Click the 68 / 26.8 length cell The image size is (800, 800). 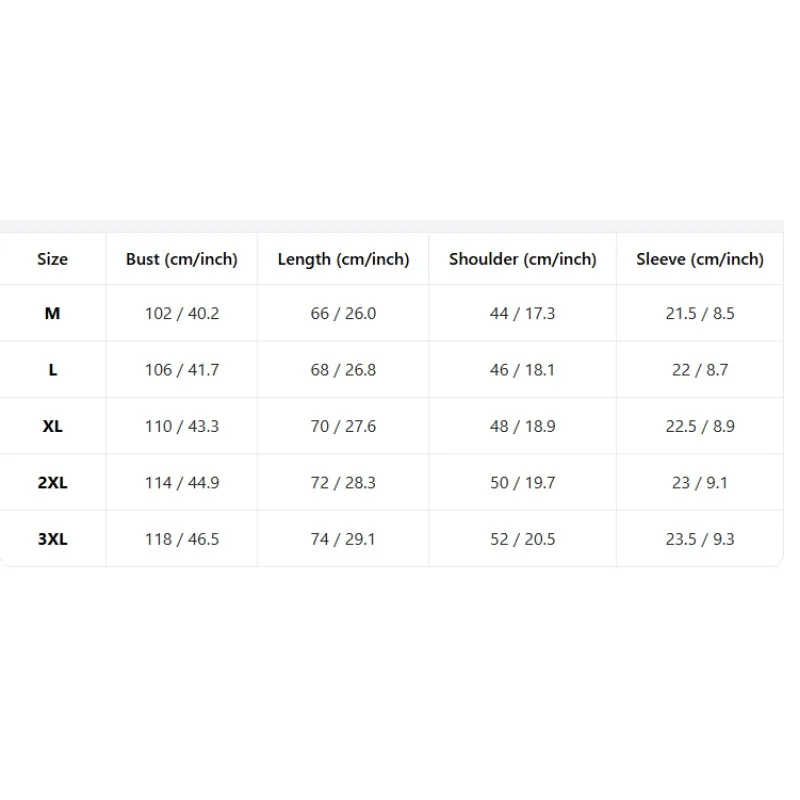point(343,370)
